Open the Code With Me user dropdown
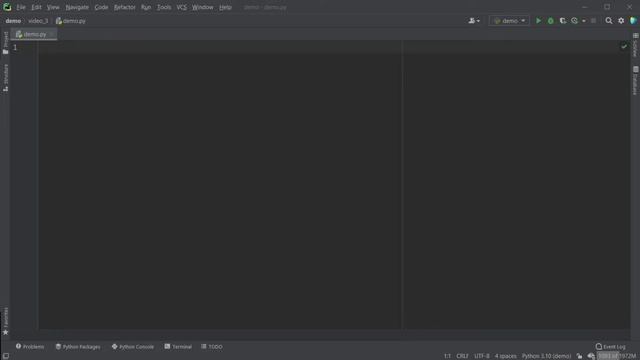The image size is (640, 360). (x=474, y=21)
